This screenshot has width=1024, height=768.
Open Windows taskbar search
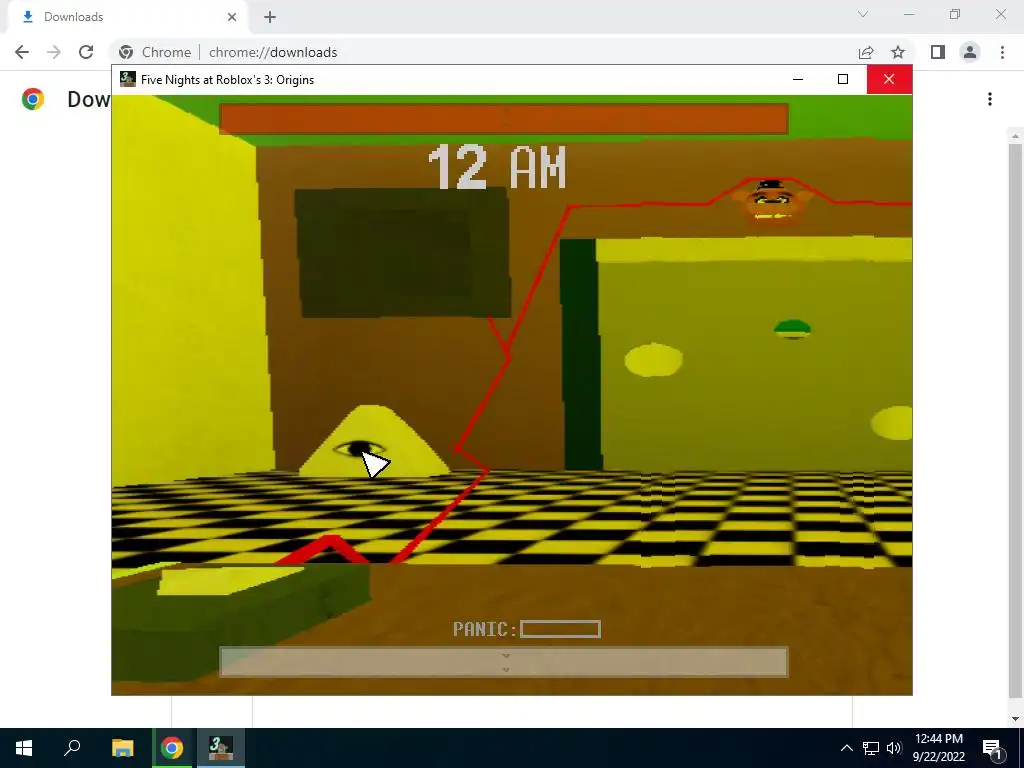[72, 748]
